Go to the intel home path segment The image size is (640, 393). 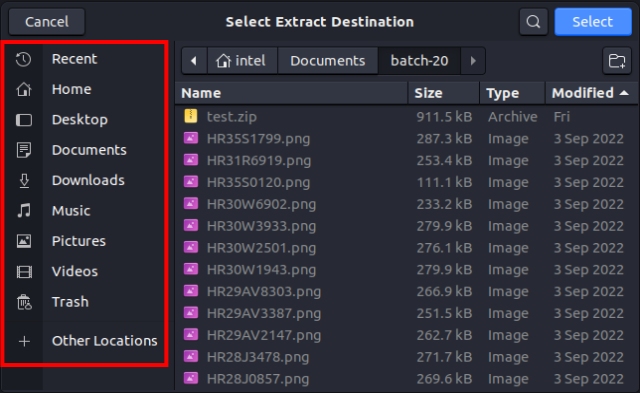(x=242, y=61)
